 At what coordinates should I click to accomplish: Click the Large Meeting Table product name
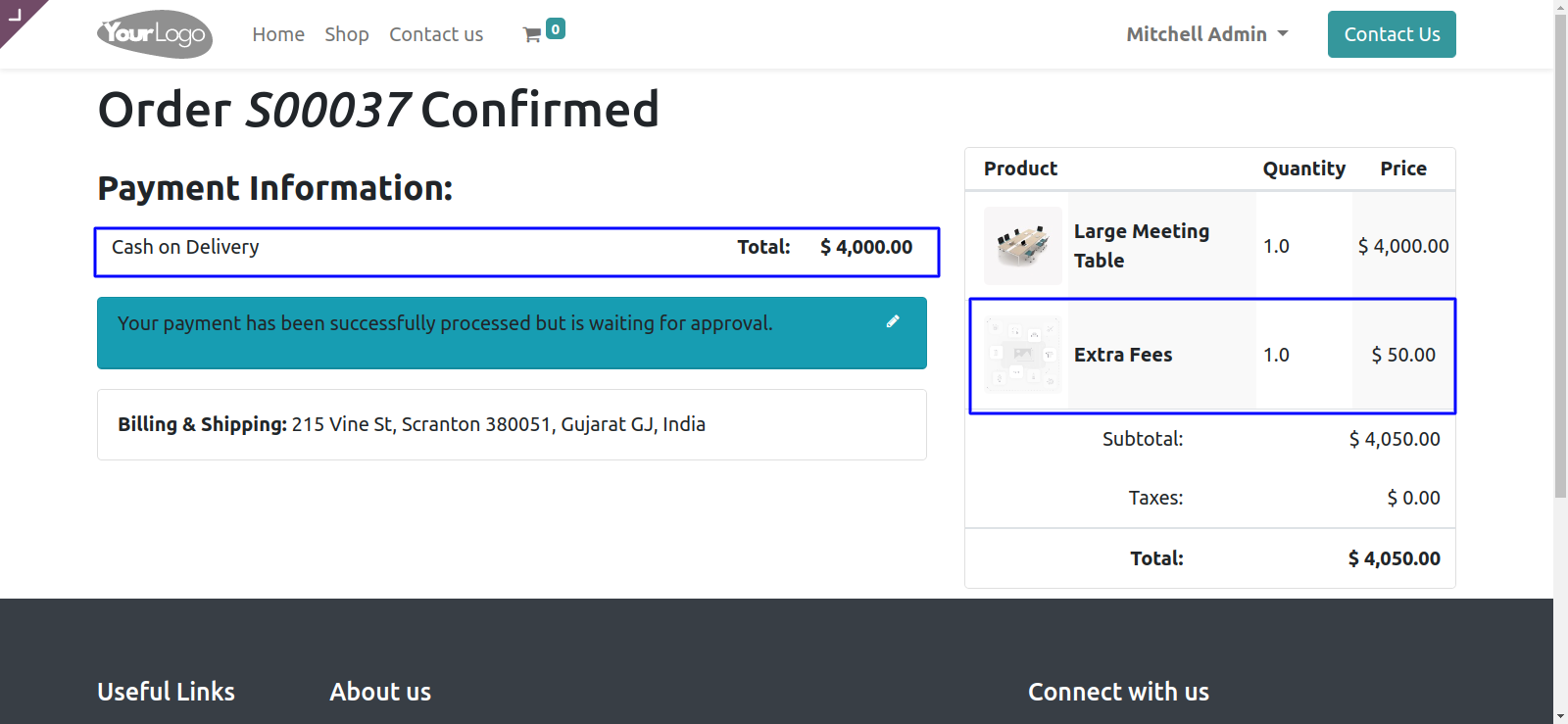coord(1142,246)
